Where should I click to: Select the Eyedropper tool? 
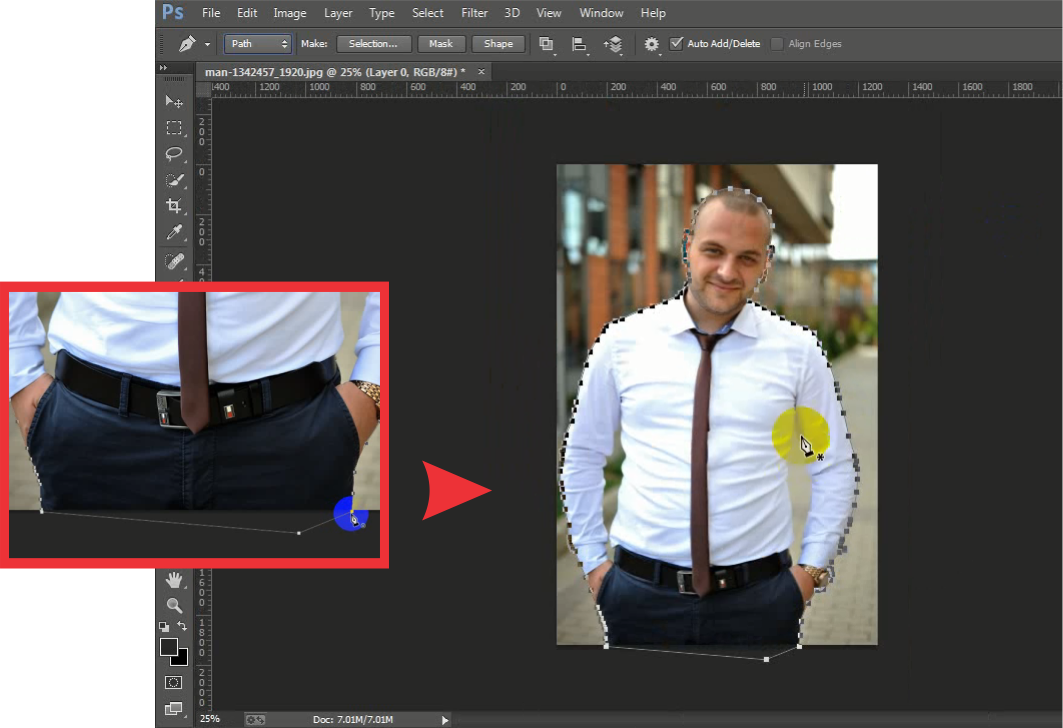pos(174,232)
